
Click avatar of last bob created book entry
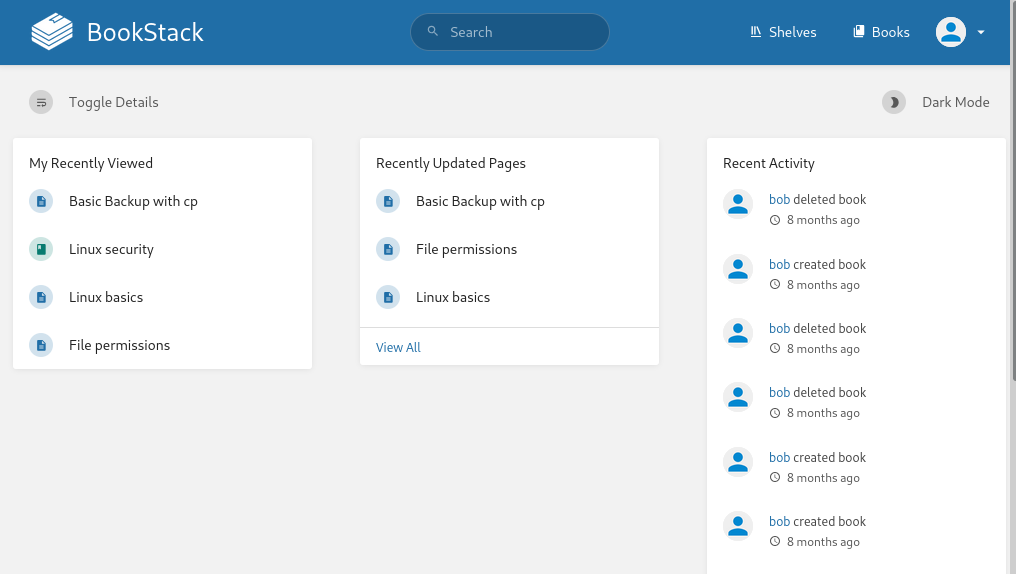pyautogui.click(x=738, y=526)
